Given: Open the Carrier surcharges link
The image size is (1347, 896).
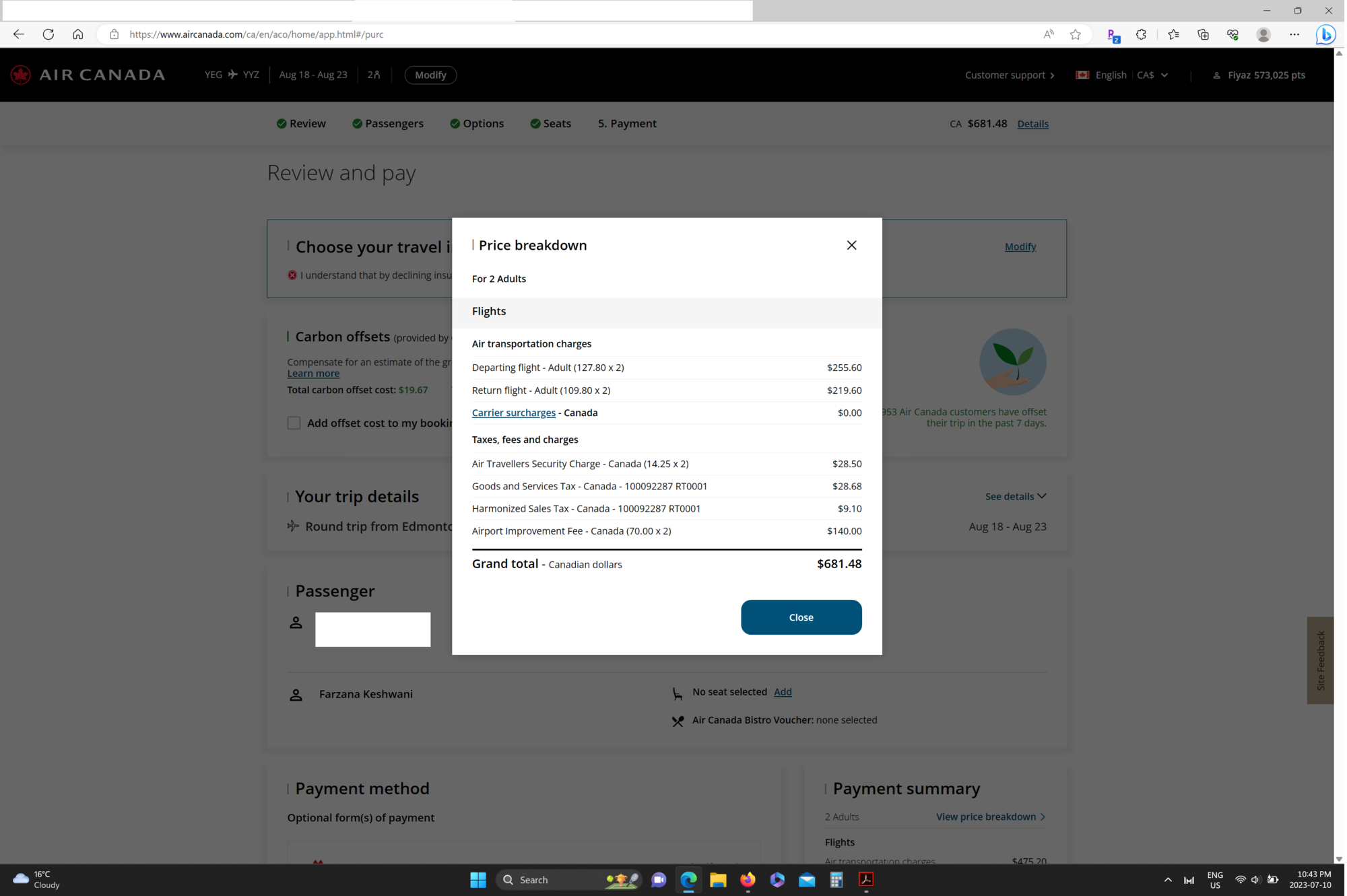Looking at the screenshot, I should 513,413.
